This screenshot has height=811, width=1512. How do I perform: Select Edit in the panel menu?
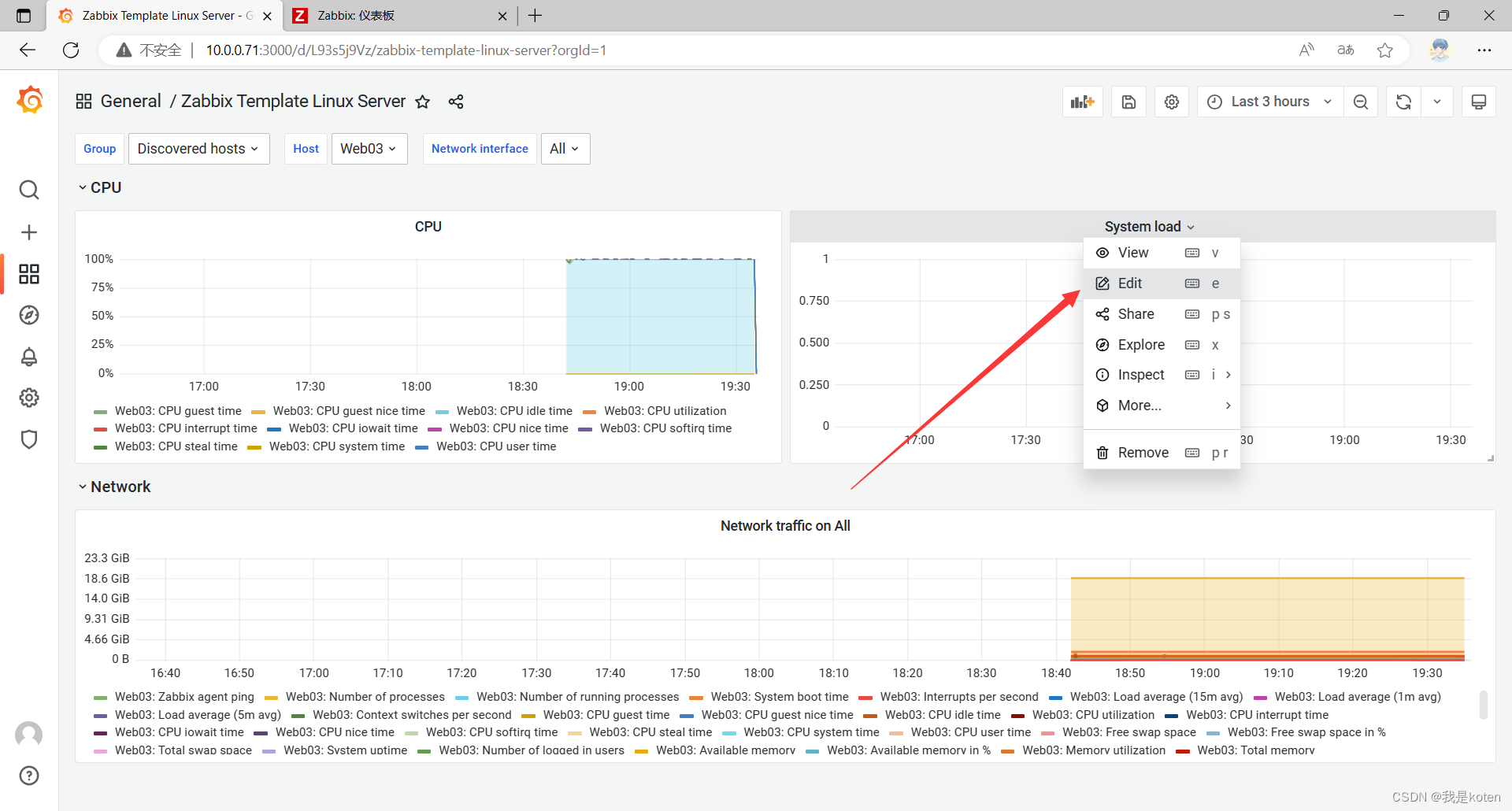1162,283
